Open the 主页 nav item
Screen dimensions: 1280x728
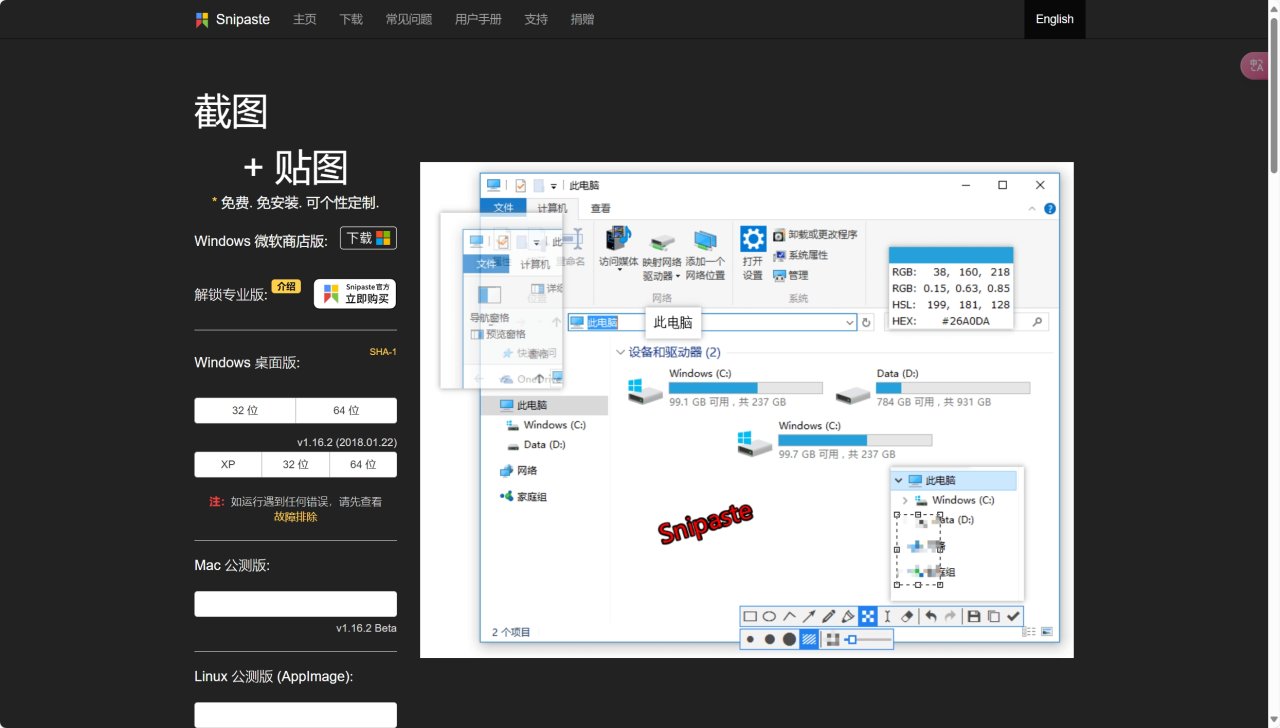click(x=304, y=19)
